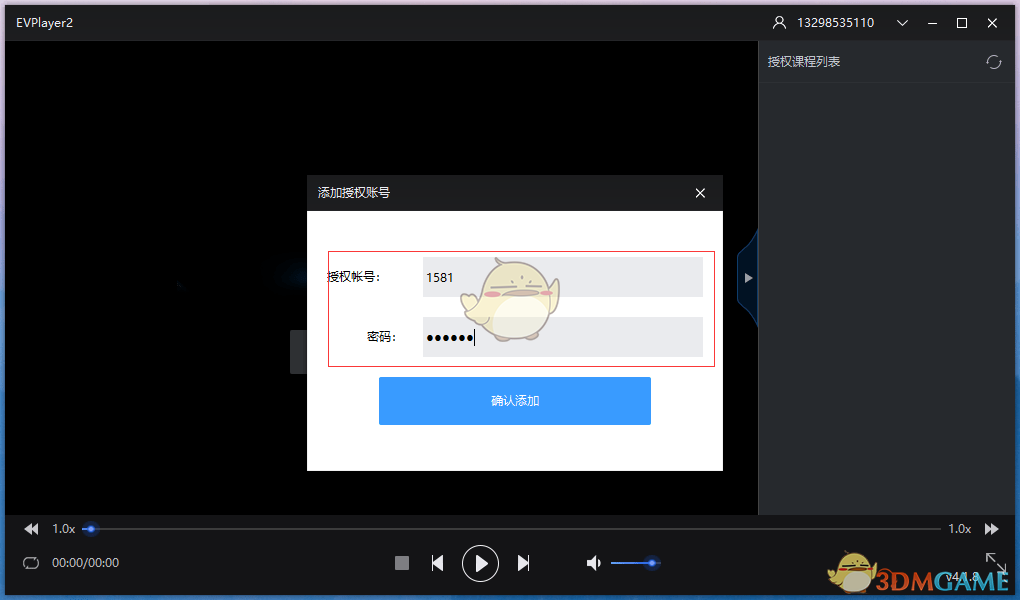Refresh the 授权课程列表 panel

pyautogui.click(x=993, y=61)
